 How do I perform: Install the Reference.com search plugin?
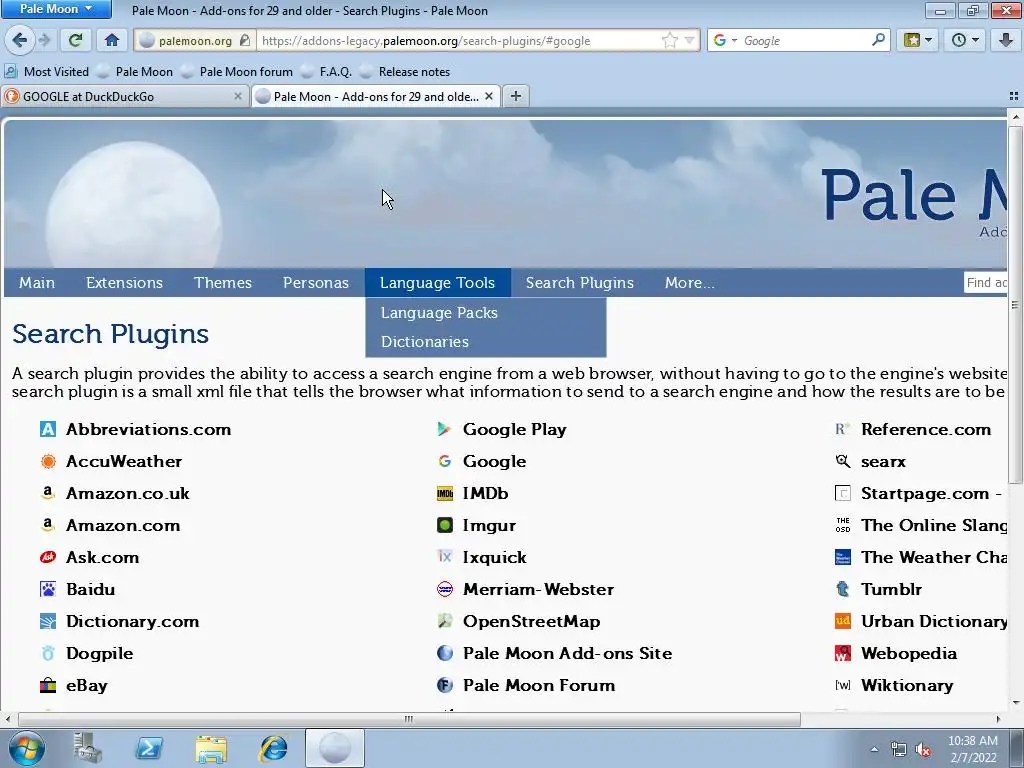[926, 429]
